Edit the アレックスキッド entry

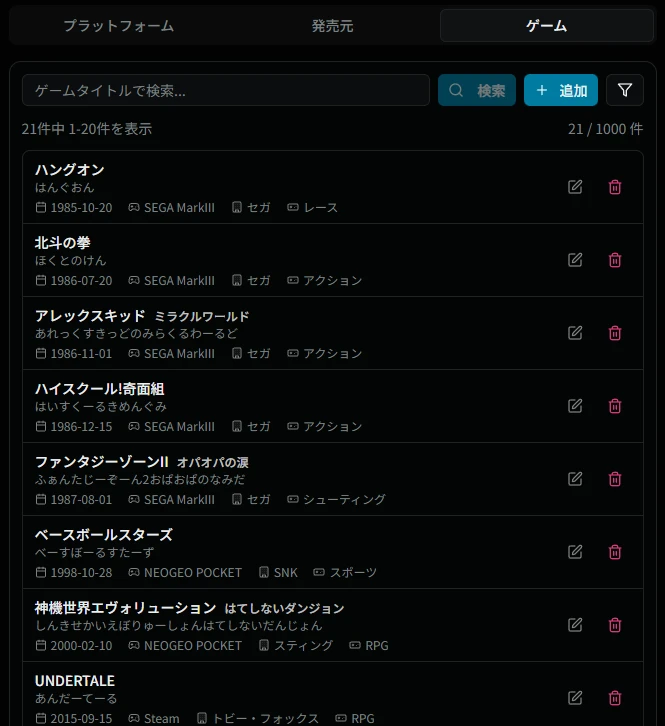[x=575, y=333]
